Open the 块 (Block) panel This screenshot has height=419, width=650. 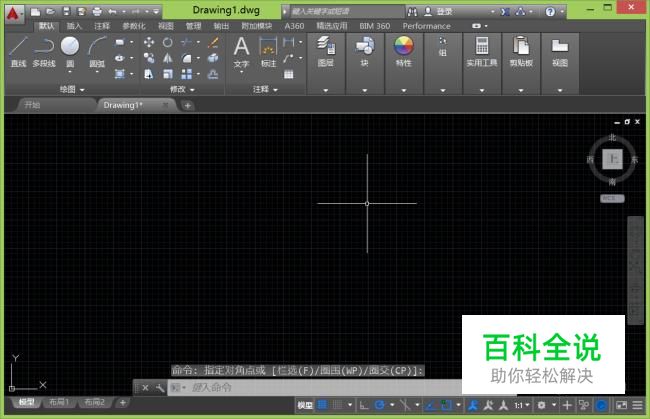pos(364,51)
